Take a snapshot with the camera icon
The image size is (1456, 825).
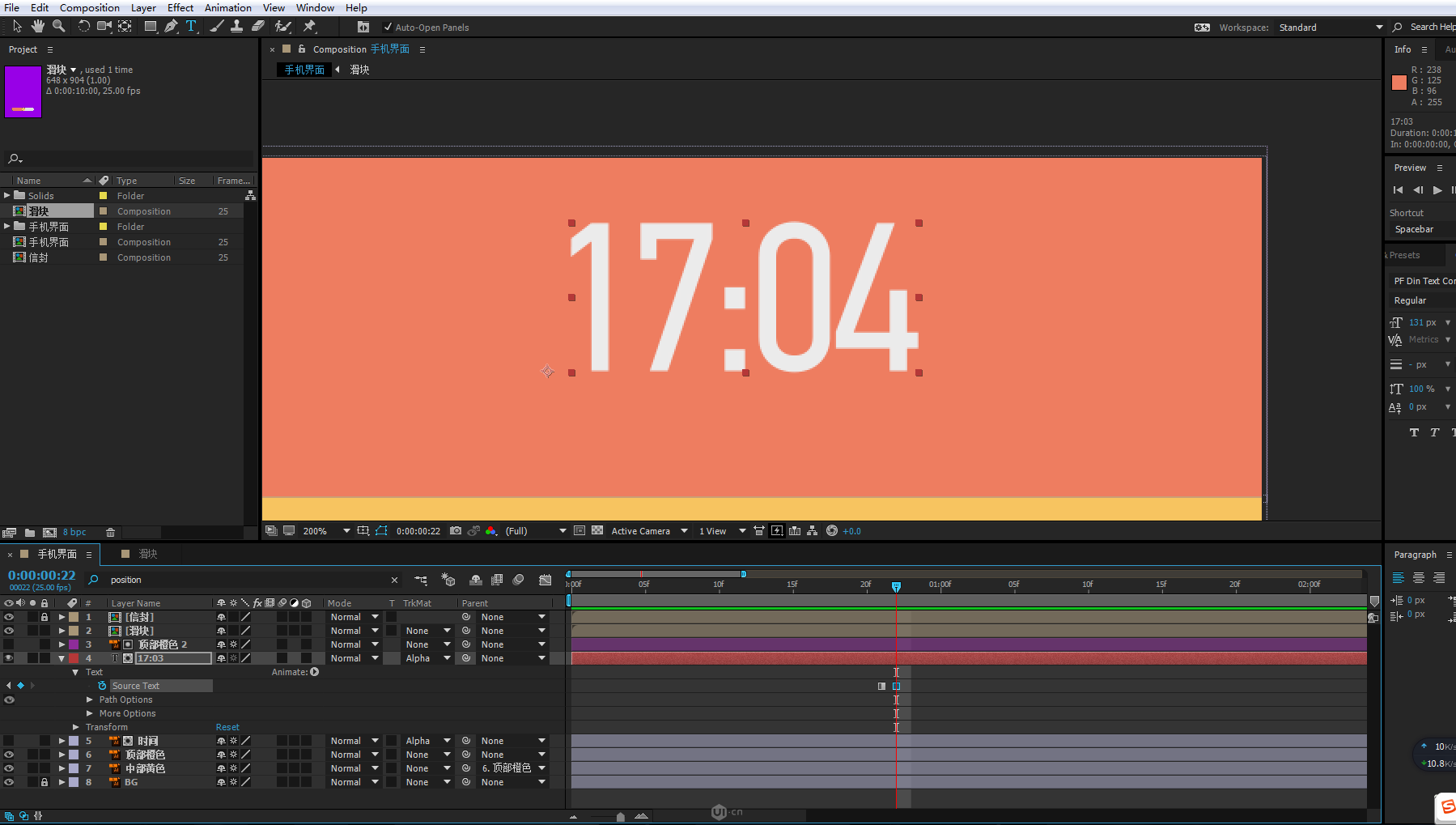click(x=456, y=531)
